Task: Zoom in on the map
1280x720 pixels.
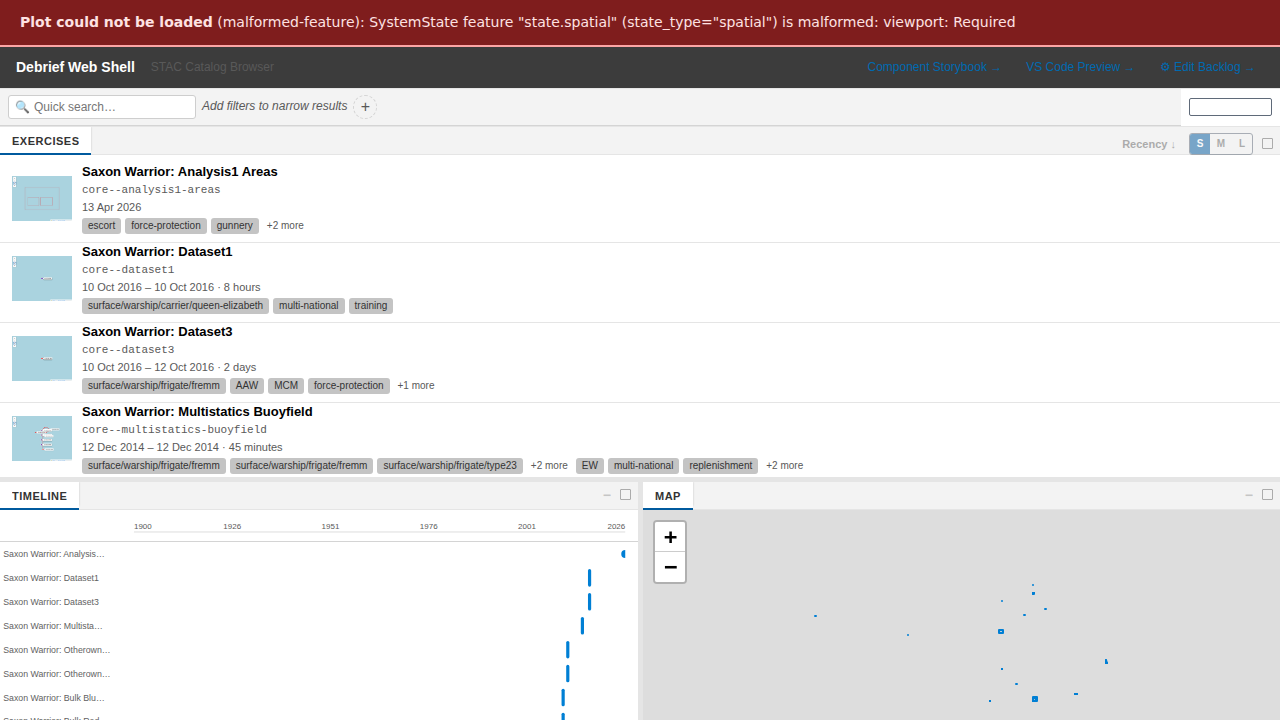Action: point(670,537)
